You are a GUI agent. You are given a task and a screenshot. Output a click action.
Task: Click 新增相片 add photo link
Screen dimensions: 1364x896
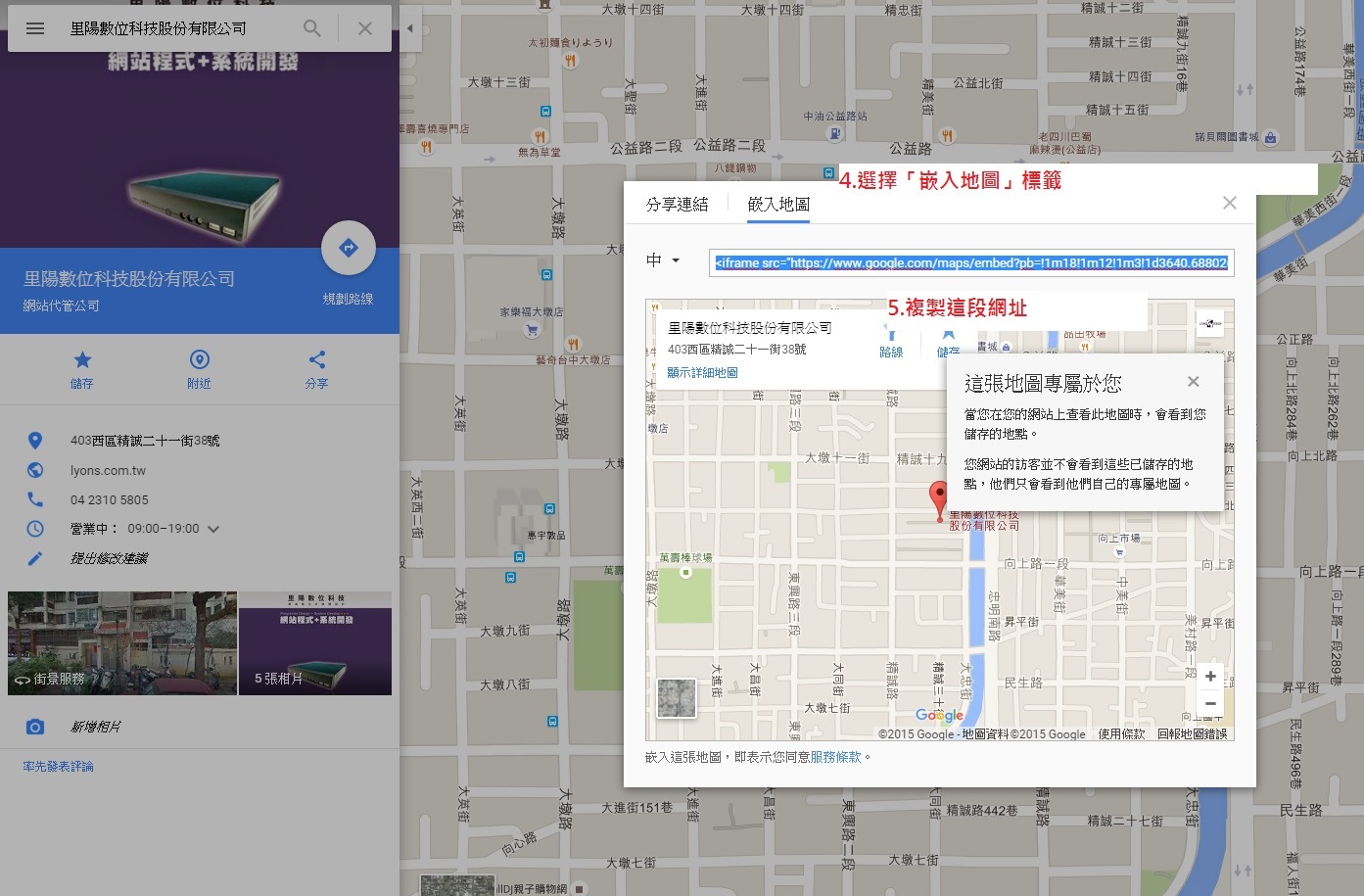[96, 727]
